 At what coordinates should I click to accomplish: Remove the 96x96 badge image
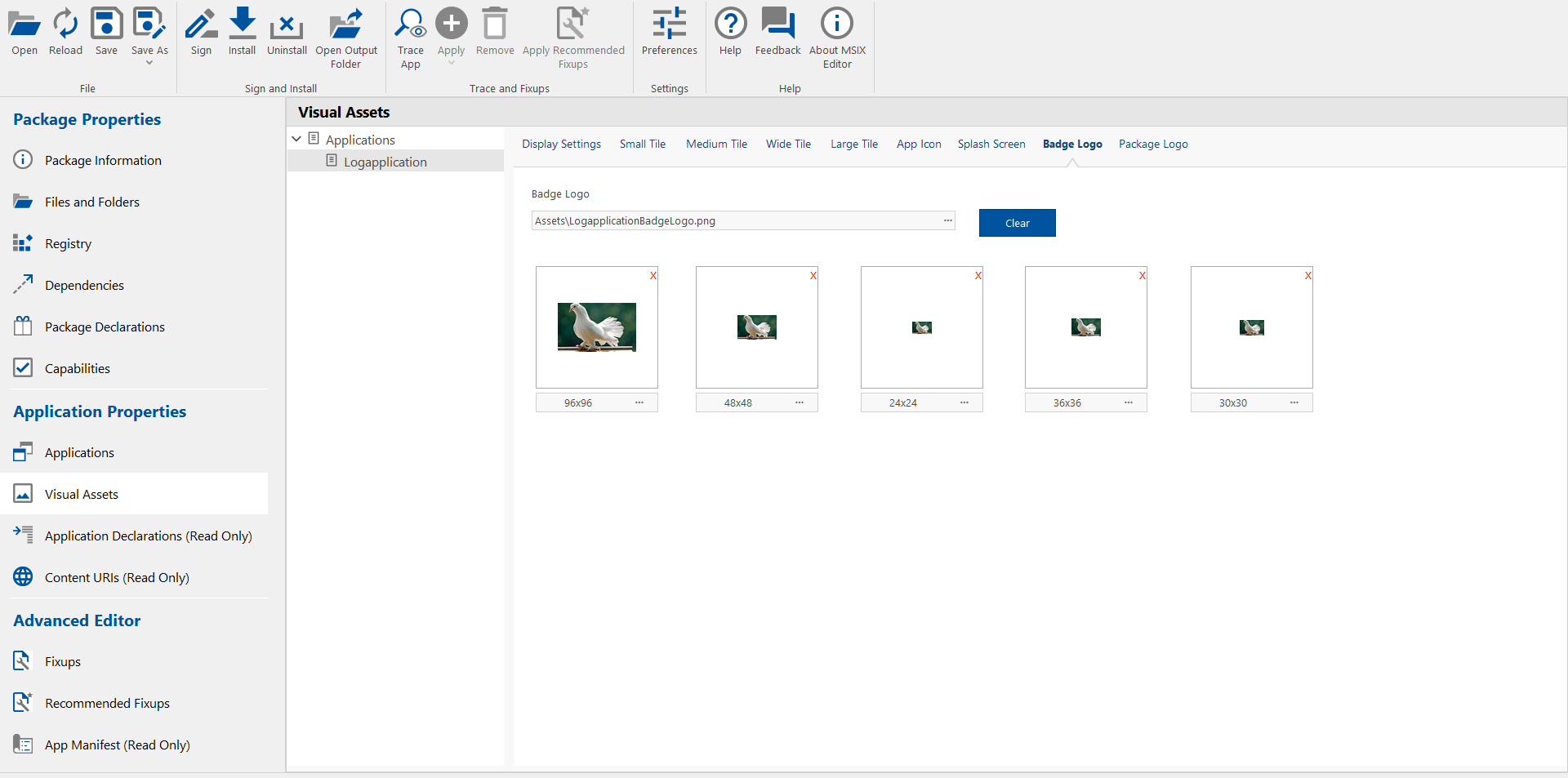coord(653,276)
